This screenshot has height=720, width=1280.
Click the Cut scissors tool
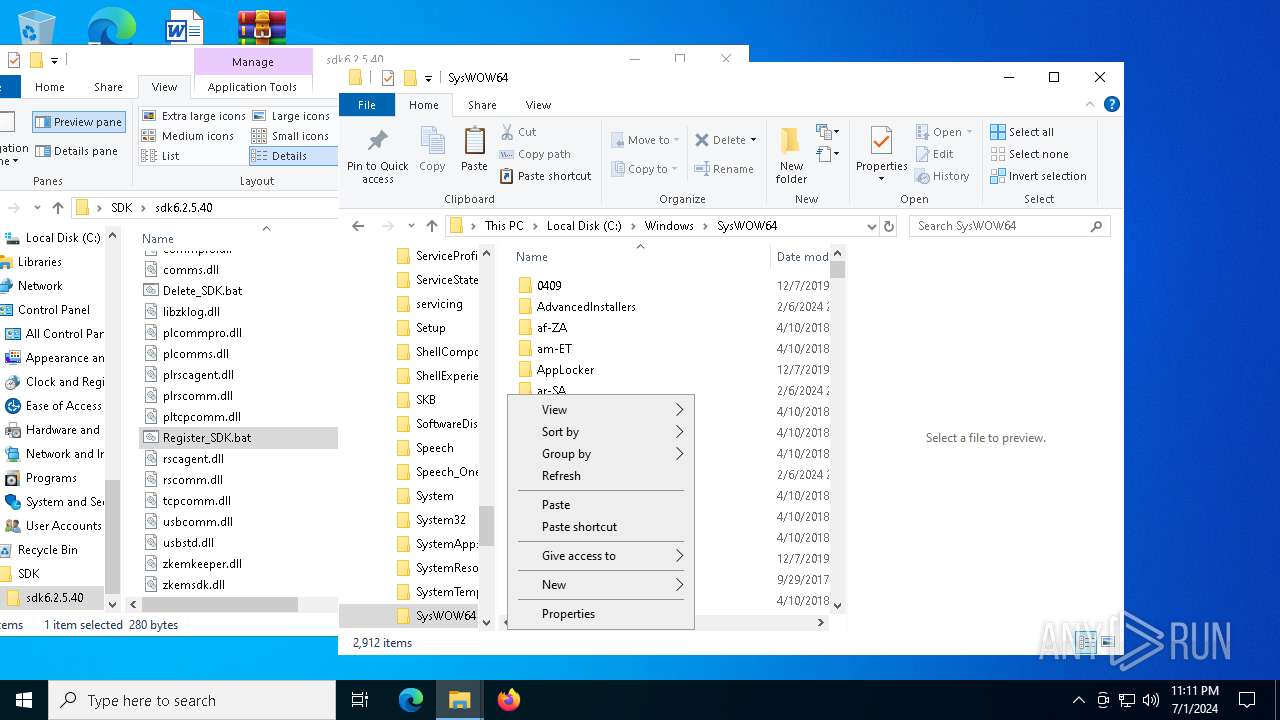point(519,132)
